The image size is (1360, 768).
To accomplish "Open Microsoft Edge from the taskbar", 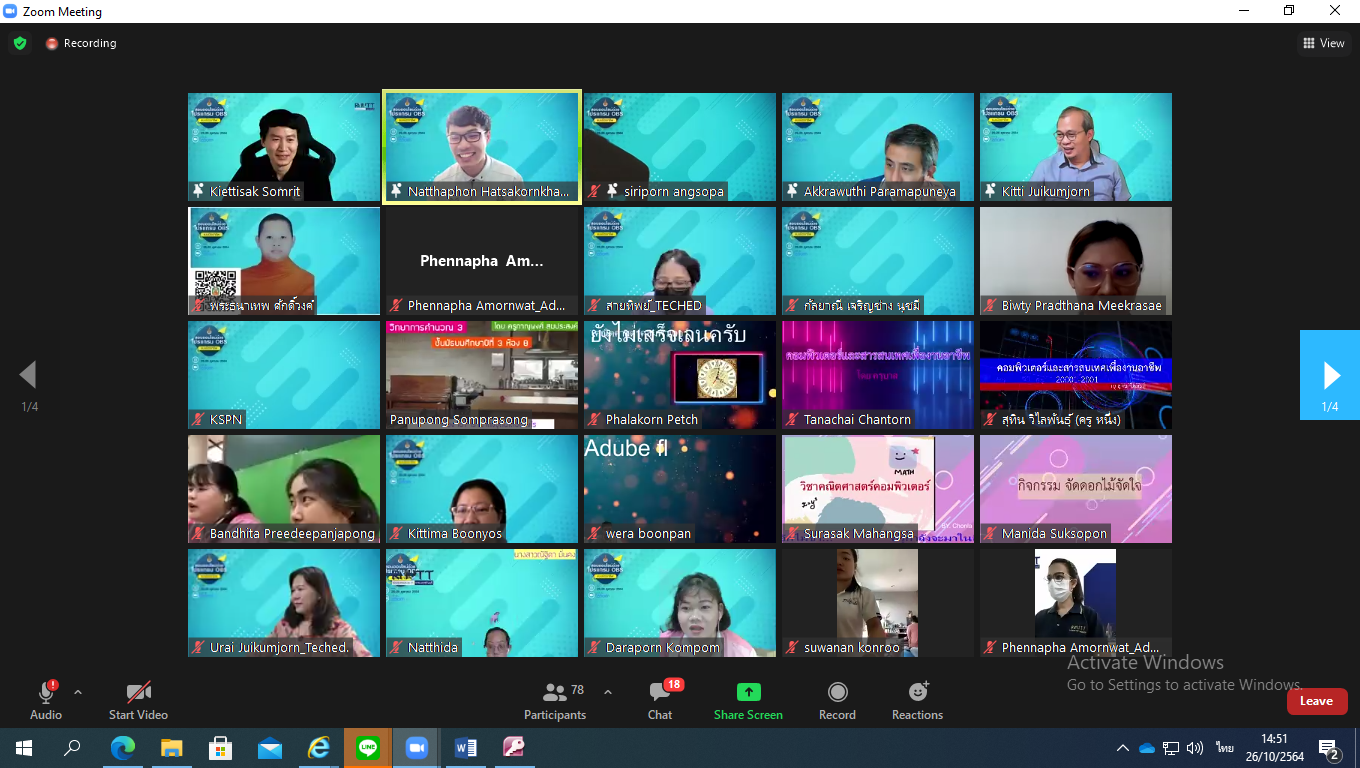I will coord(122,748).
